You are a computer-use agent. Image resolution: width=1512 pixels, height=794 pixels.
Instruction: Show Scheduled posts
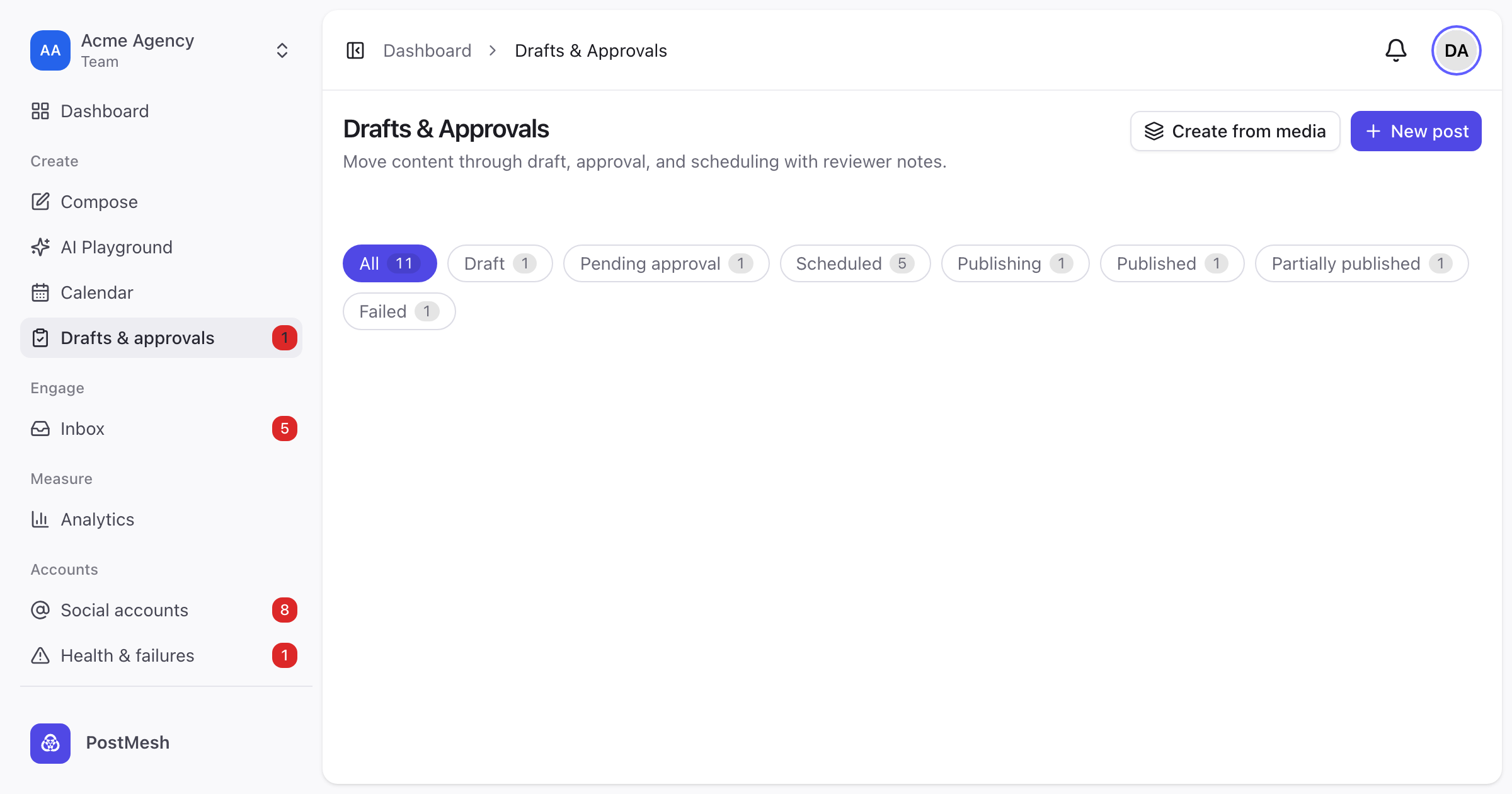pos(856,263)
